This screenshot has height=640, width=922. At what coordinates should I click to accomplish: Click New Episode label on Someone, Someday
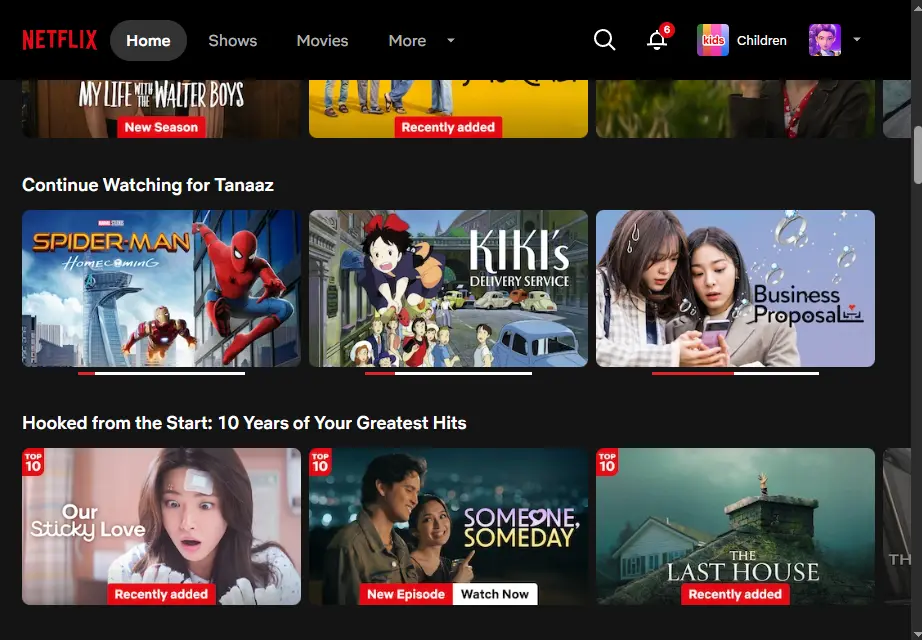[406, 594]
